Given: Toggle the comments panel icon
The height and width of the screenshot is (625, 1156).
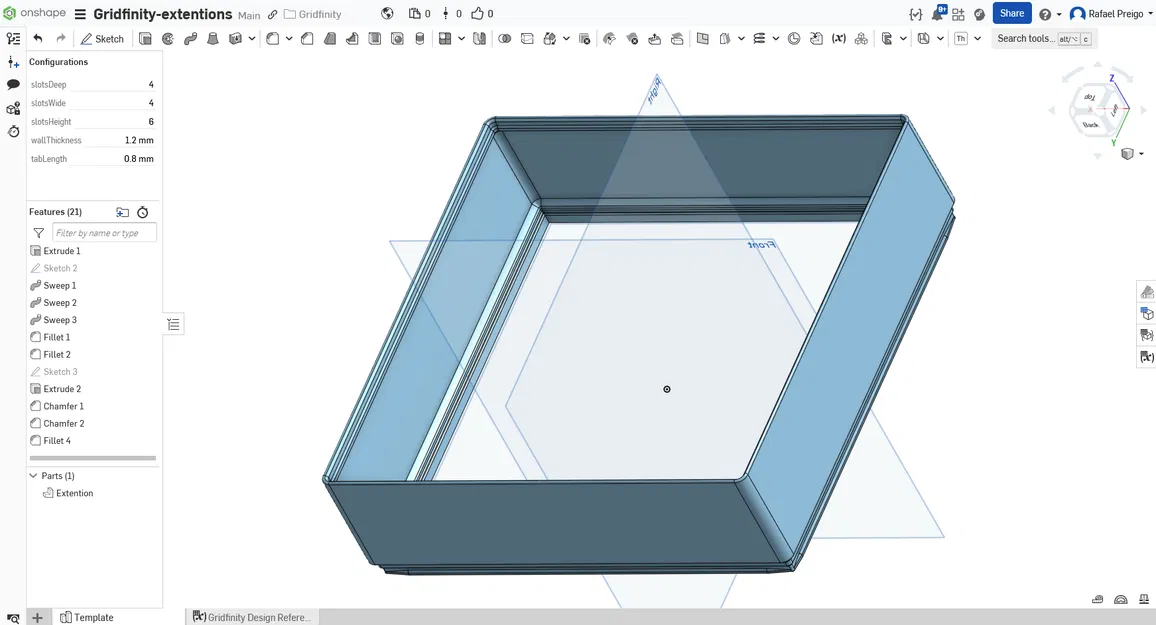Looking at the screenshot, I should click(x=13, y=85).
